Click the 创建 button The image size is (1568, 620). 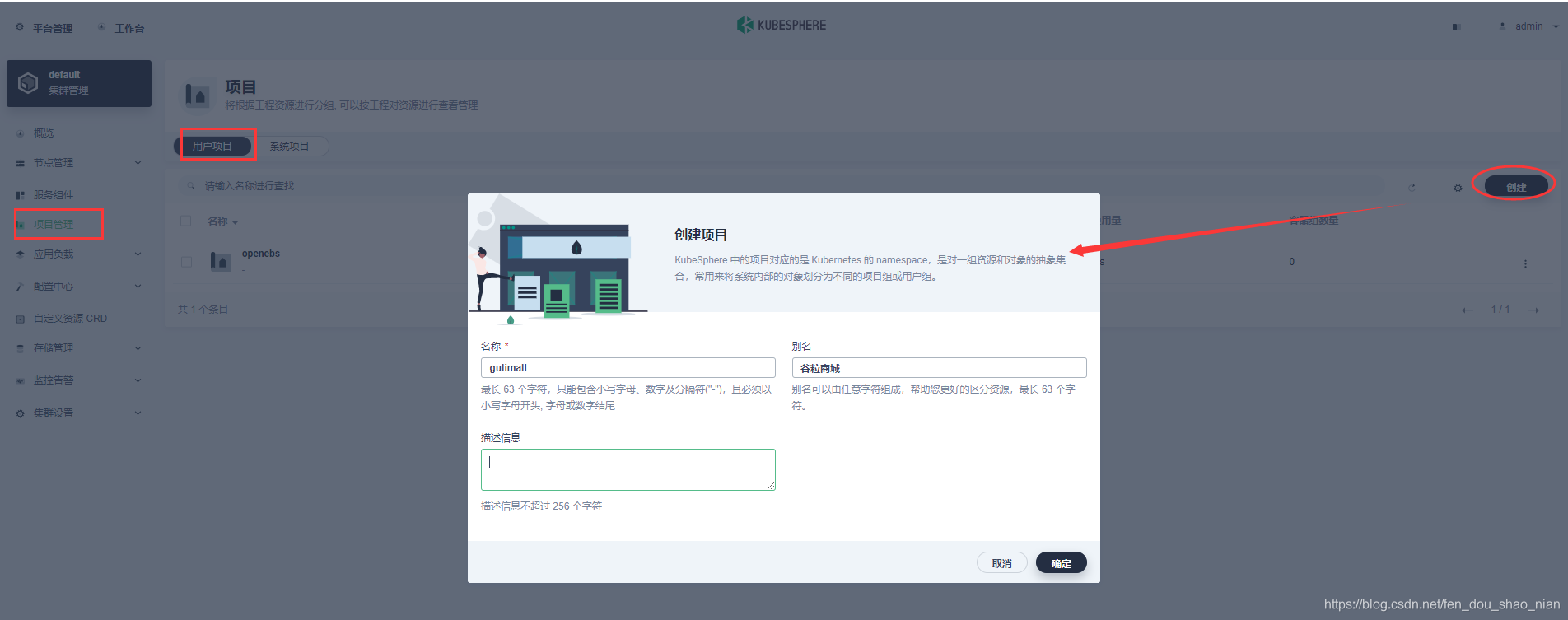[1516, 187]
